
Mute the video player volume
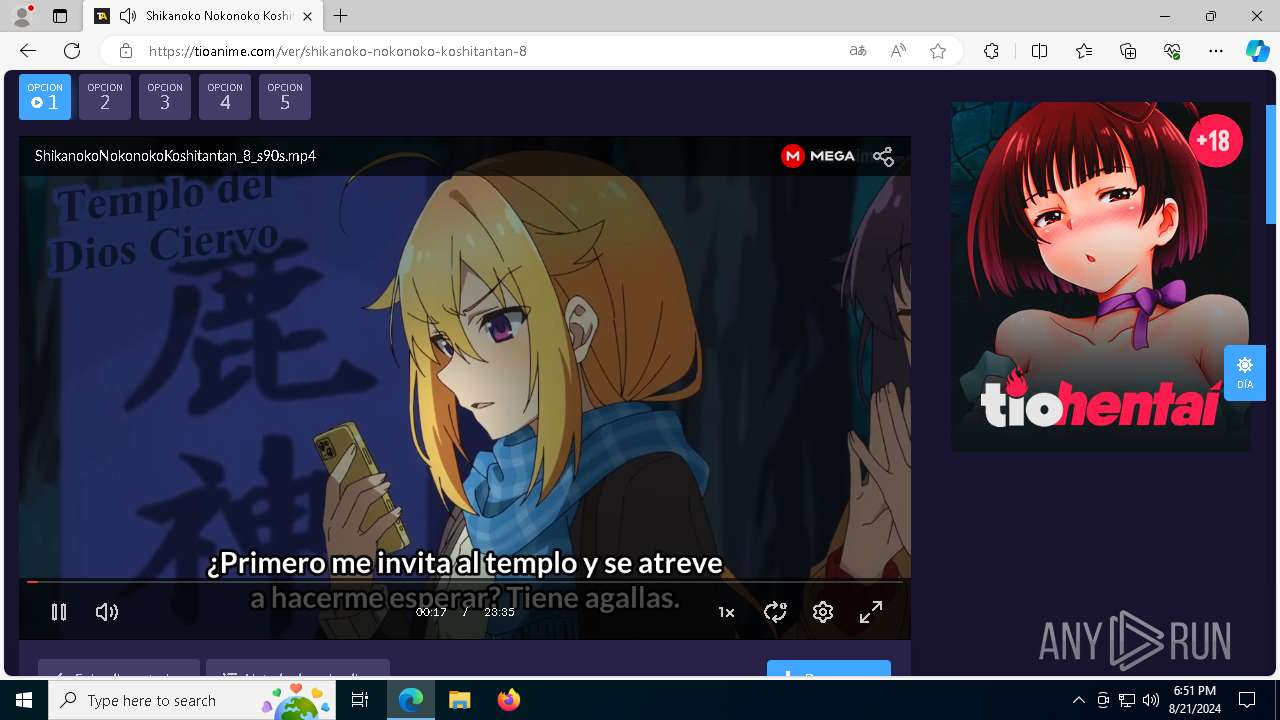tap(106, 612)
